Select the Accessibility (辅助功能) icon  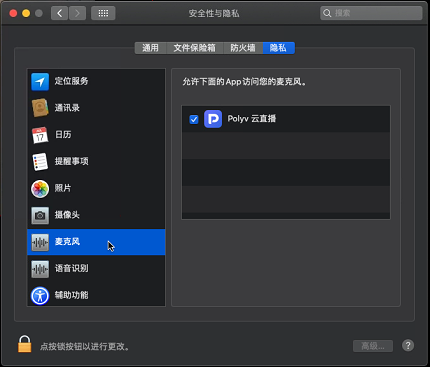click(x=40, y=296)
